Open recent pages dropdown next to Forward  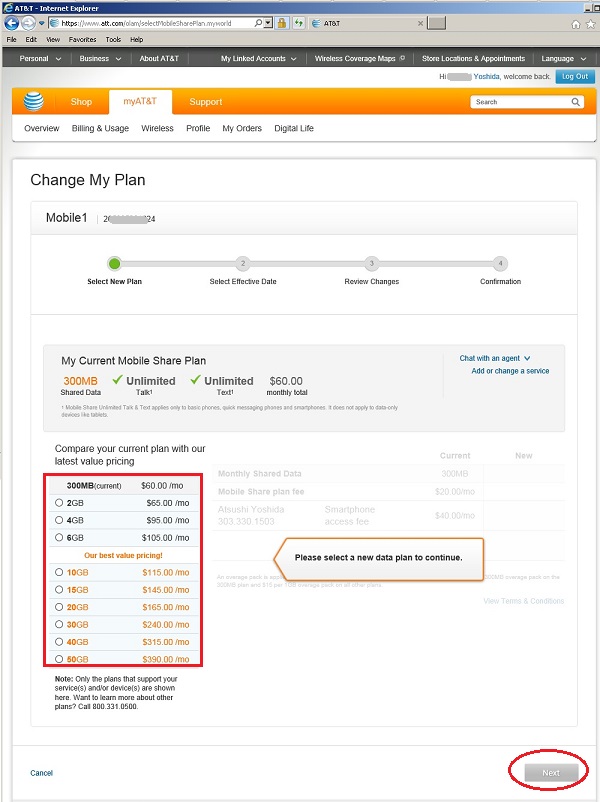41,23
